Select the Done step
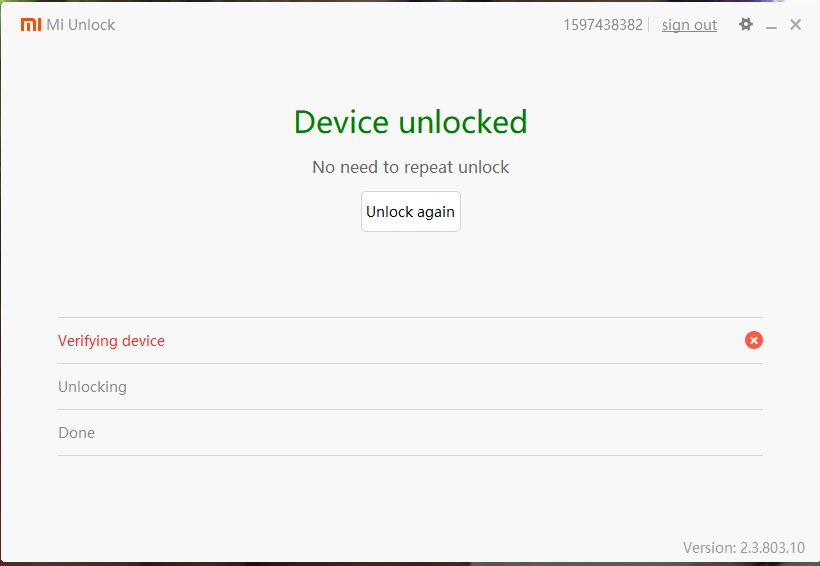This screenshot has height=566, width=820. pos(76,433)
